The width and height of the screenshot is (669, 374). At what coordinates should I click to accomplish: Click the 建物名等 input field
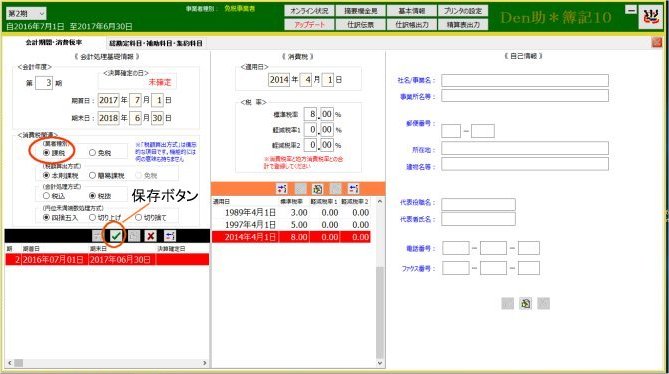pyautogui.click(x=525, y=164)
